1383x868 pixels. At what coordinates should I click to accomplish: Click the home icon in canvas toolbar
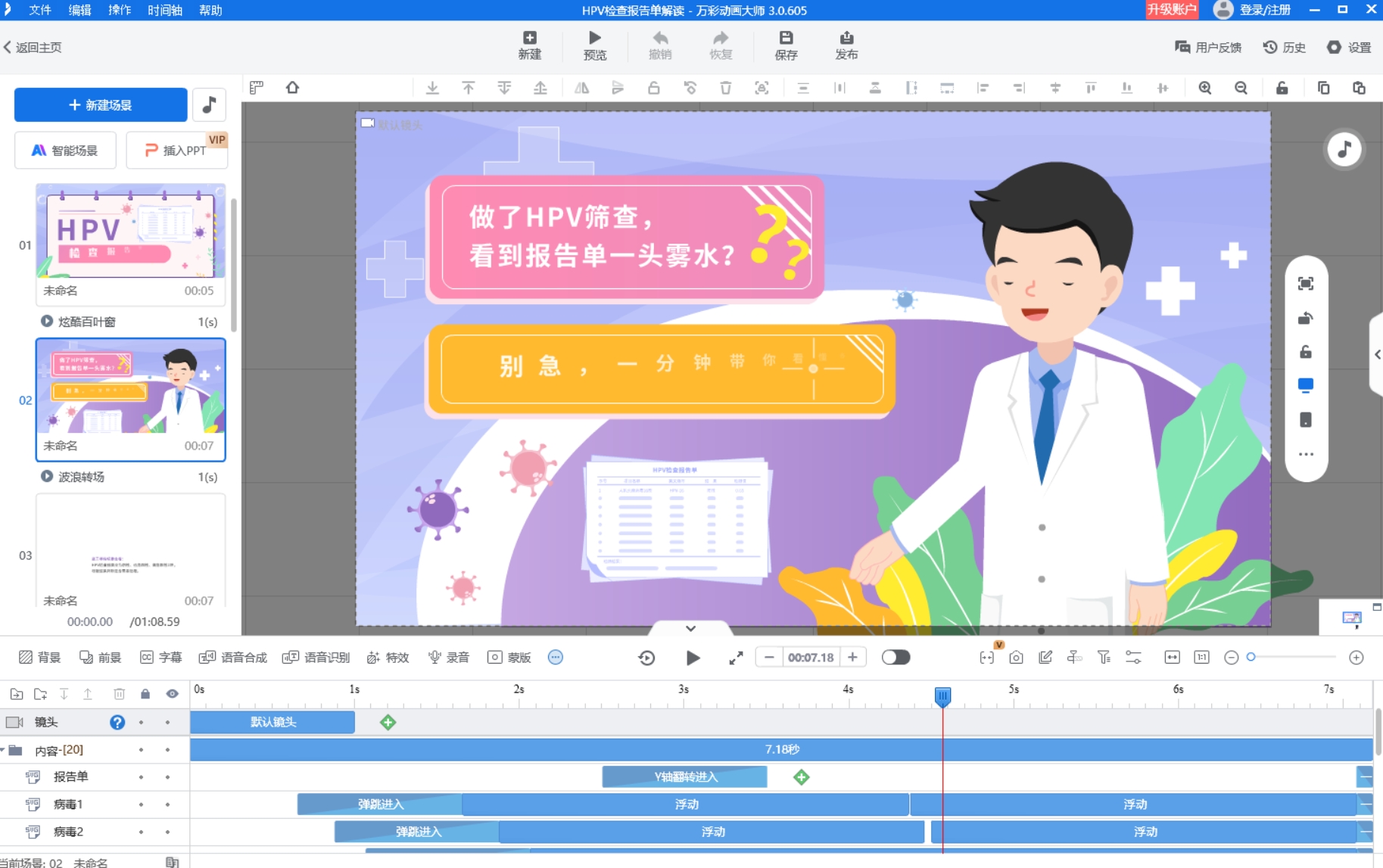click(x=292, y=88)
